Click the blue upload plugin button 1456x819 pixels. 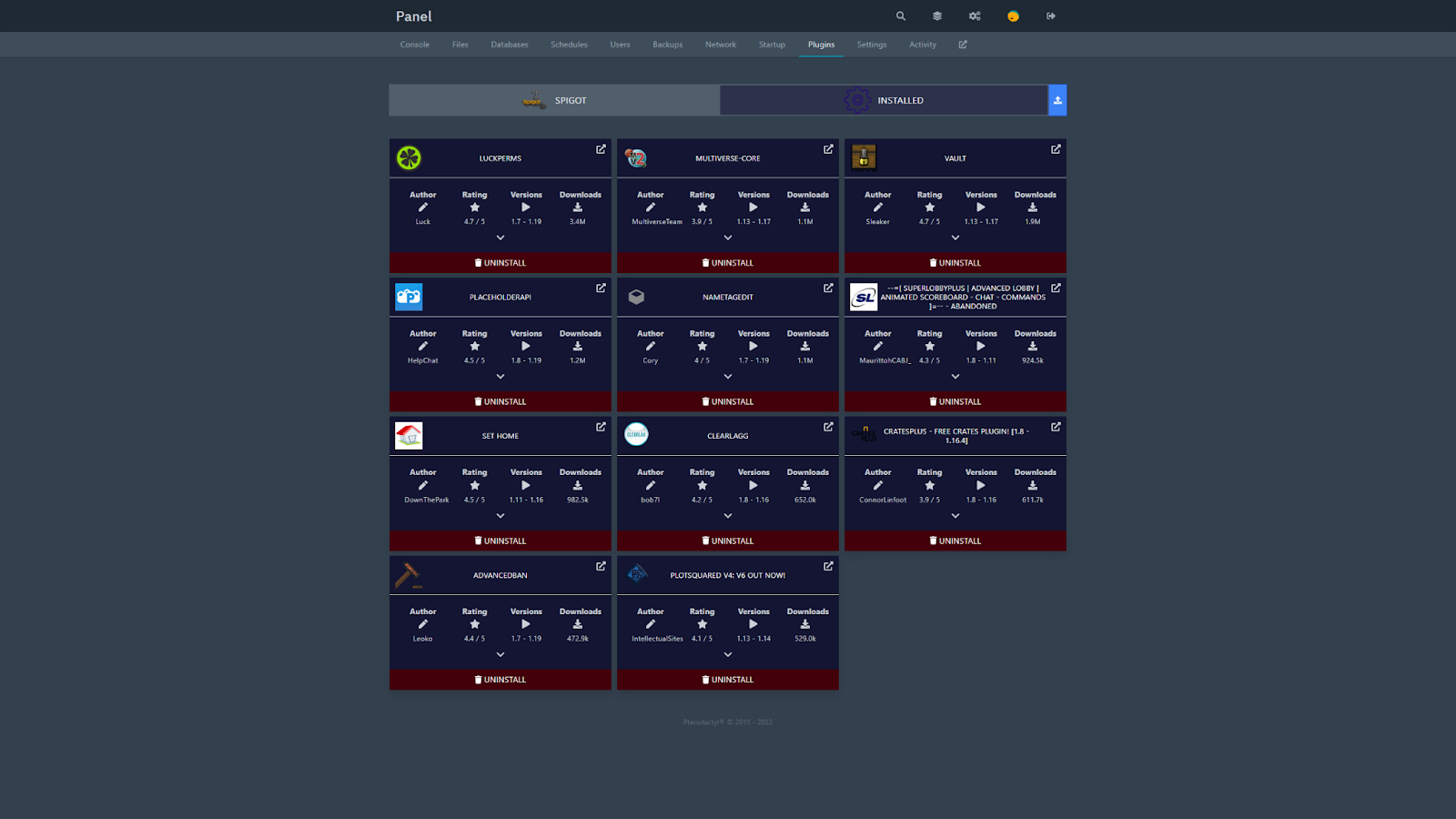[1057, 100]
